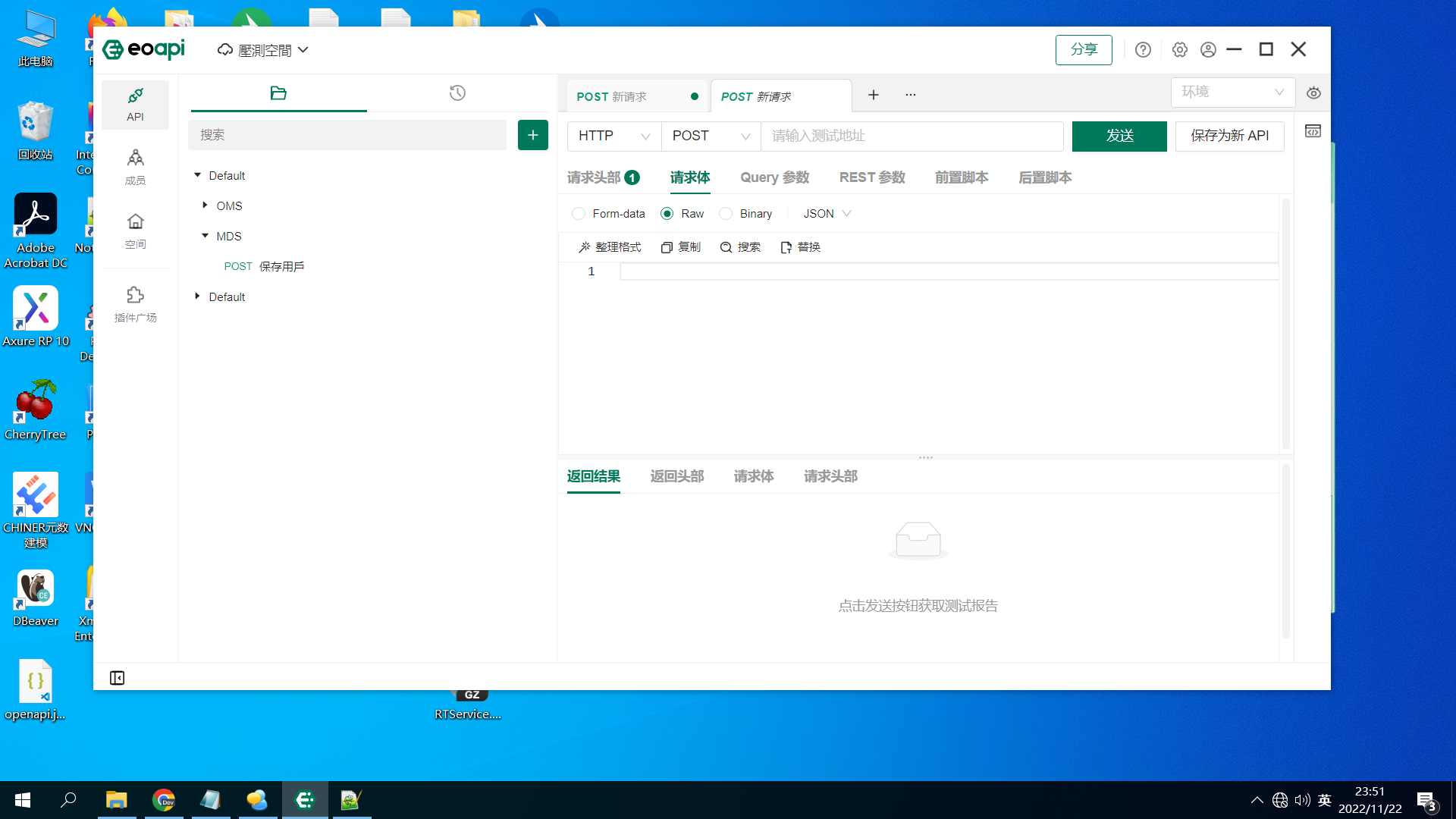Viewport: 1456px width, 819px height.
Task: Switch to the Query 参数 tab
Action: point(774,177)
